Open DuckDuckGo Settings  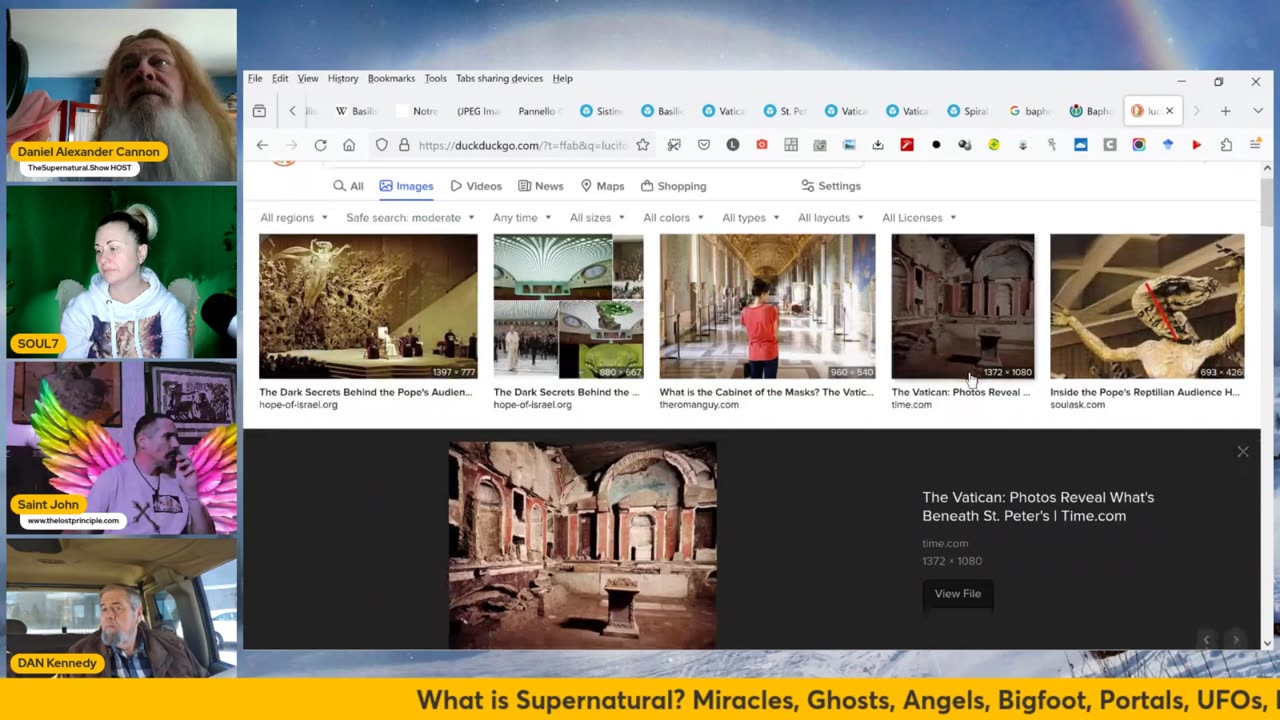831,186
